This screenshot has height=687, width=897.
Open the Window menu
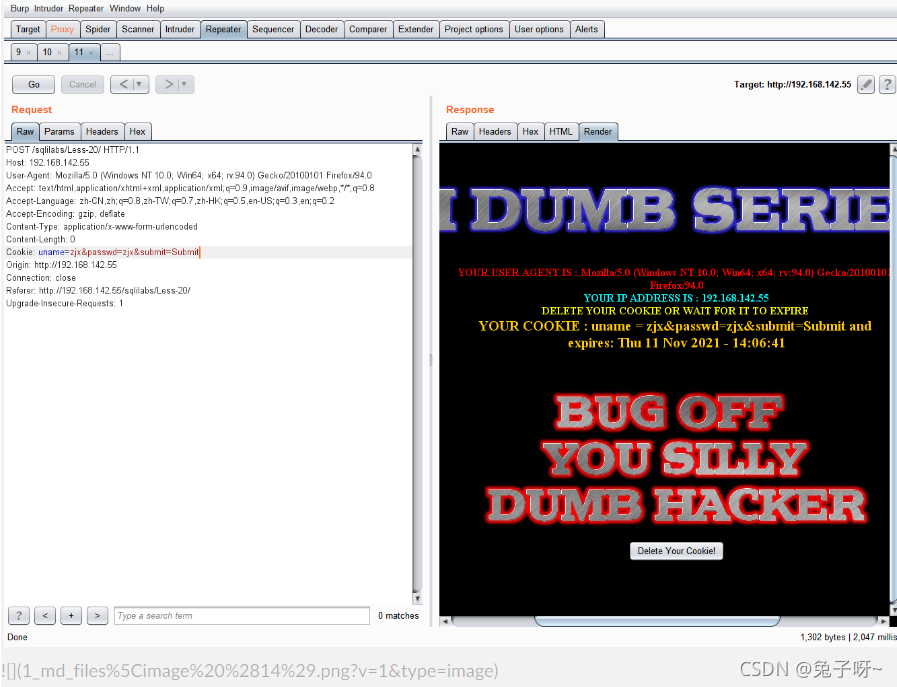(125, 9)
